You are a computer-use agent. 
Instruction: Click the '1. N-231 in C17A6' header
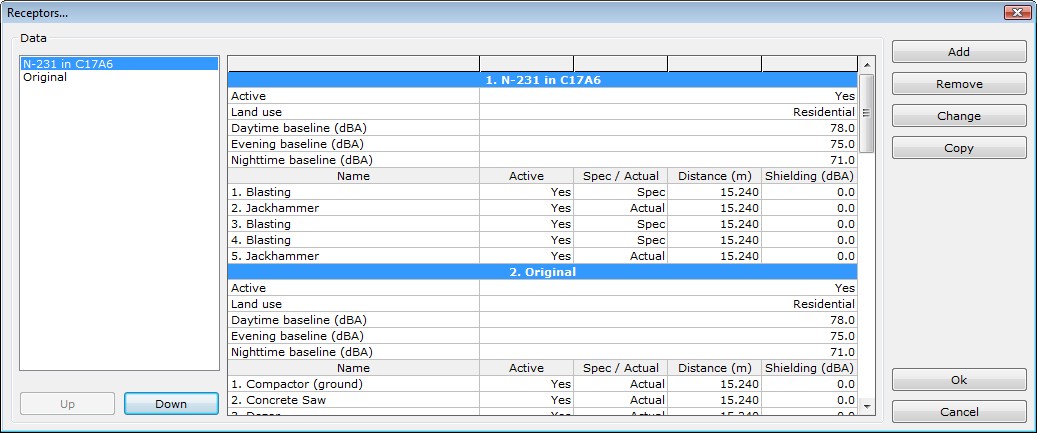click(x=542, y=80)
